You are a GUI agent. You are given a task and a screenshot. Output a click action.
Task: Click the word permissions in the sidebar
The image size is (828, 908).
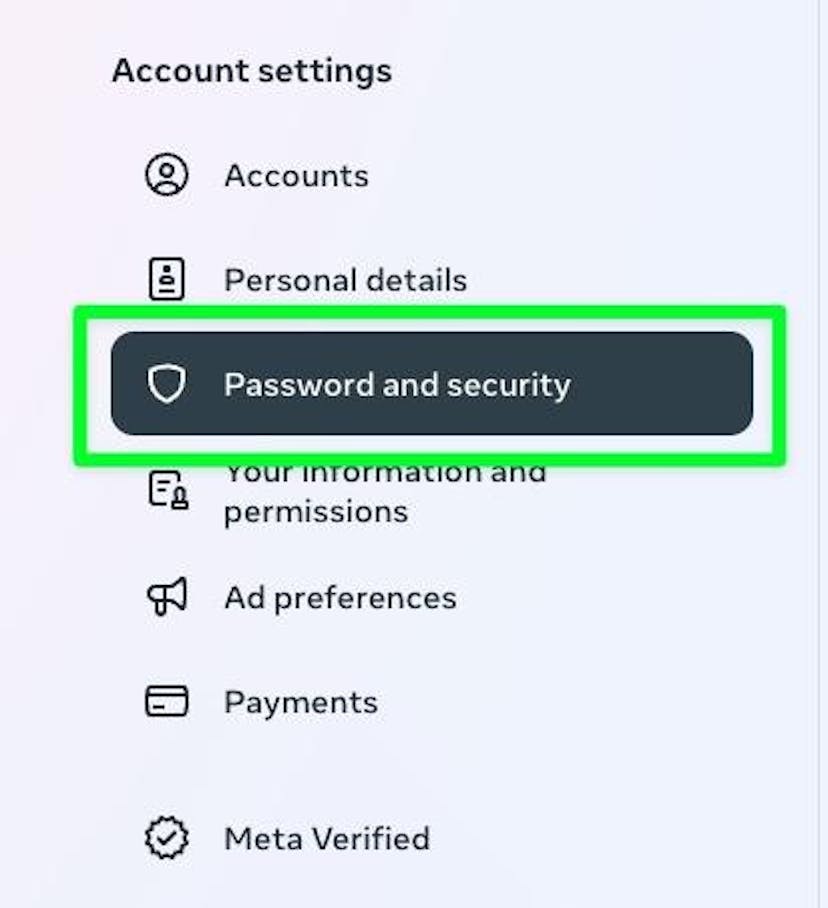tap(316, 512)
